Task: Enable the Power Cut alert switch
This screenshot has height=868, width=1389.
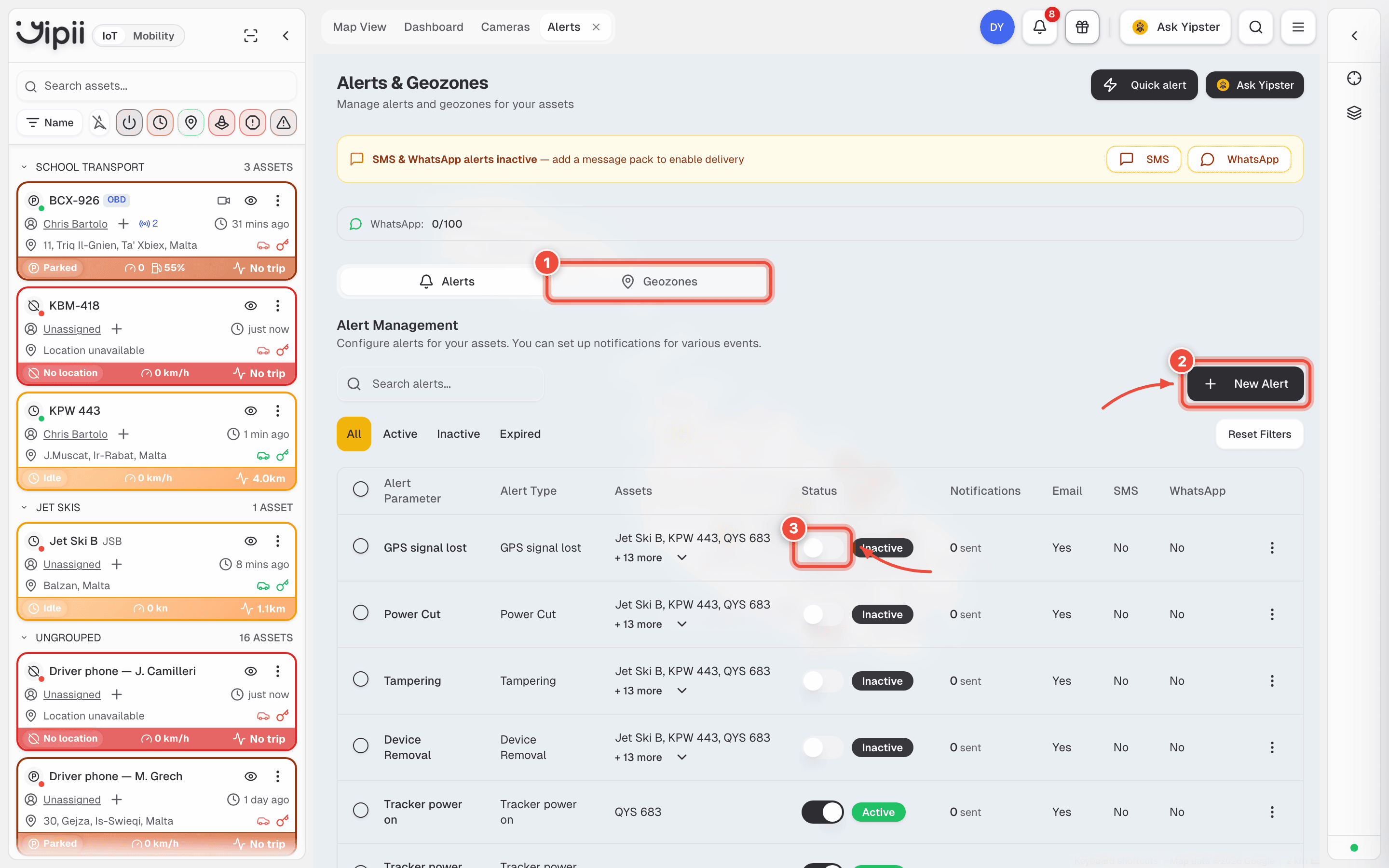Action: [822, 614]
